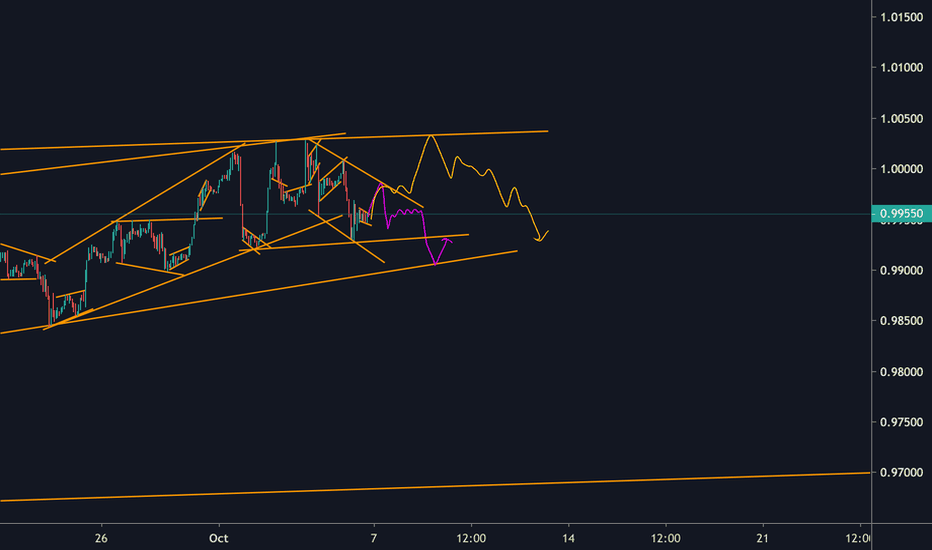
Task: Click the 1.01500 price axis label
Action: pyautogui.click(x=901, y=17)
